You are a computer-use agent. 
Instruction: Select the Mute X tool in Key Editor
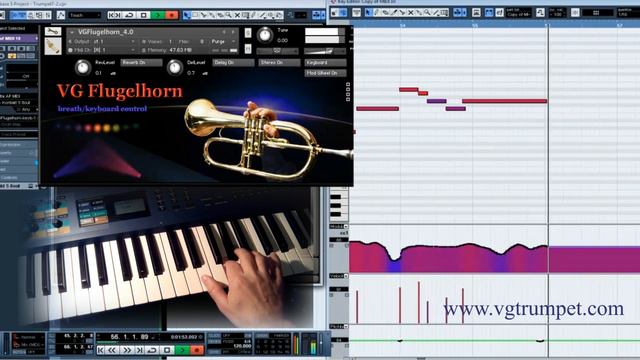(x=411, y=13)
